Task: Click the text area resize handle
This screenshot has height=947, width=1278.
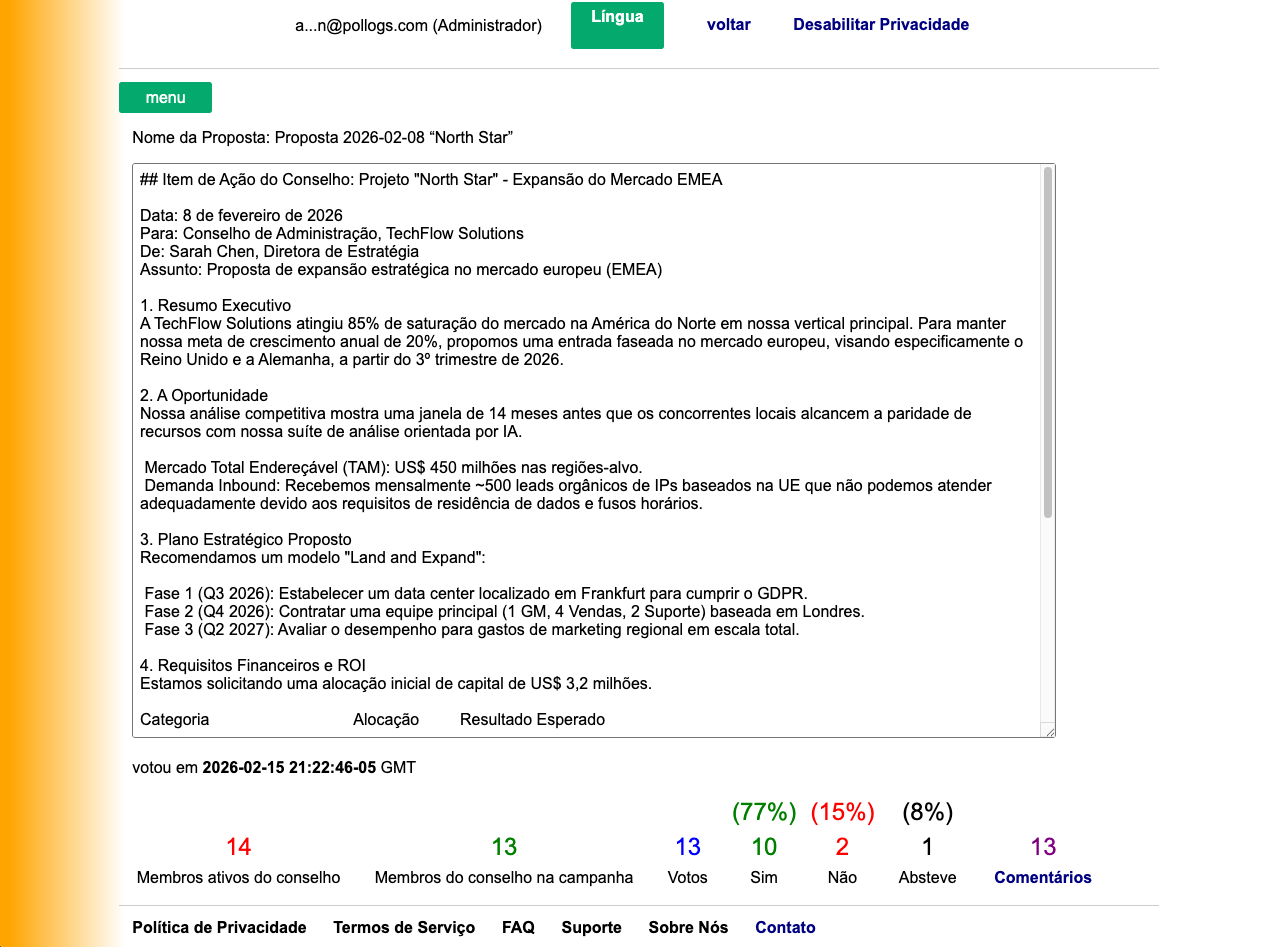Action: pyautogui.click(x=1047, y=730)
